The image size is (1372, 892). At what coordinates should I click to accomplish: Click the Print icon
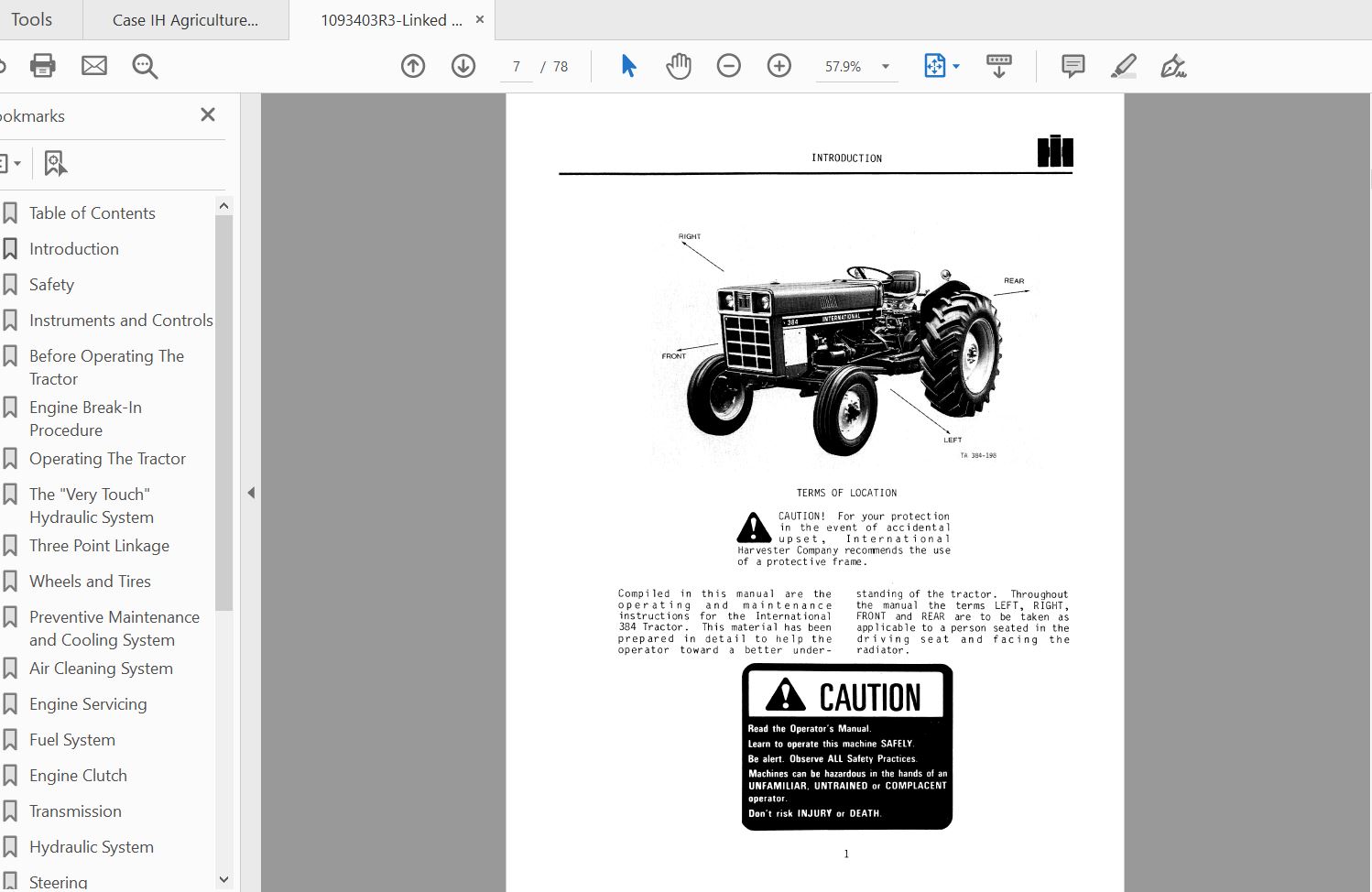pos(42,66)
